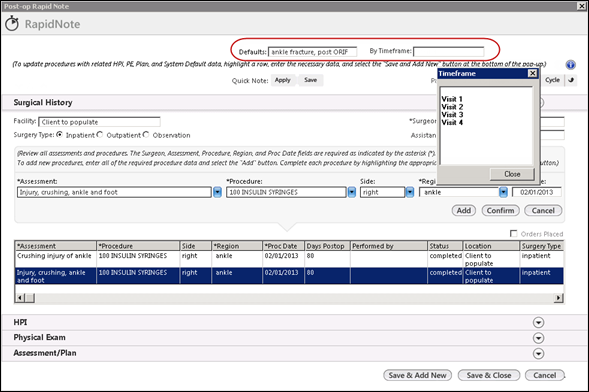Click the Assessment text field

tap(114, 192)
